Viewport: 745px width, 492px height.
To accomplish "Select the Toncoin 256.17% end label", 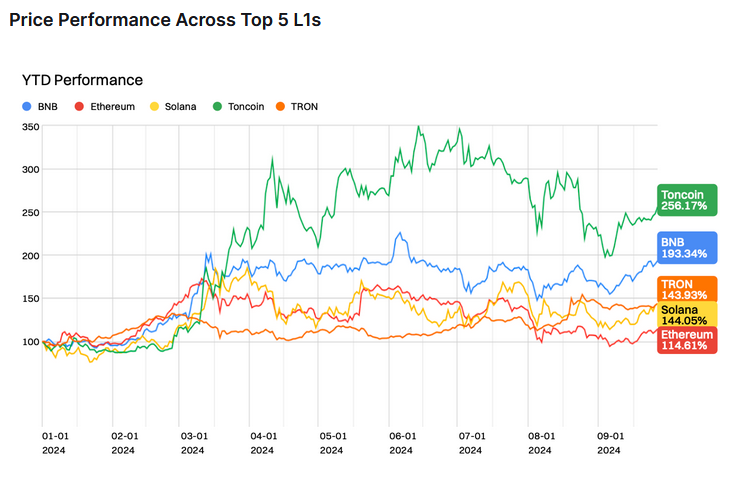I will [x=687, y=200].
